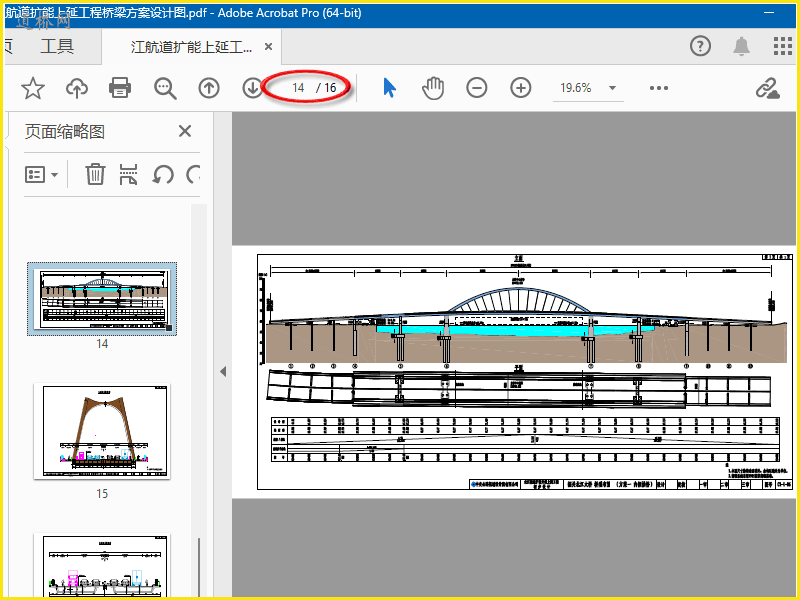Image resolution: width=800 pixels, height=600 pixels.
Task: Click the upload to cloud icon
Action: pyautogui.click(x=77, y=88)
